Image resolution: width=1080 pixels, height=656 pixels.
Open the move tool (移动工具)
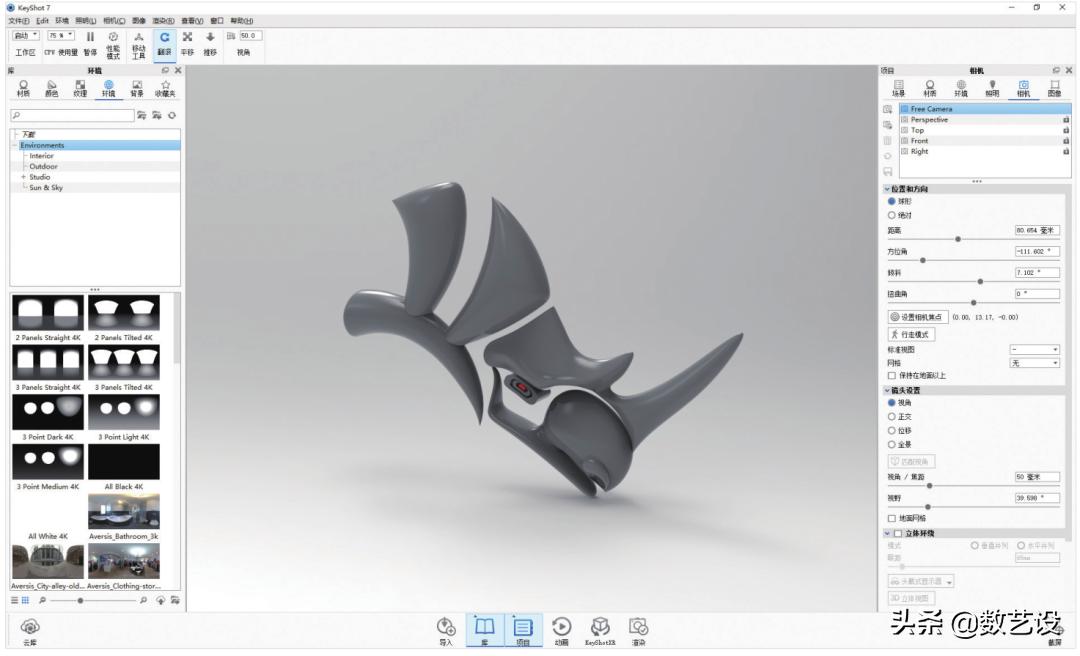click(x=138, y=45)
